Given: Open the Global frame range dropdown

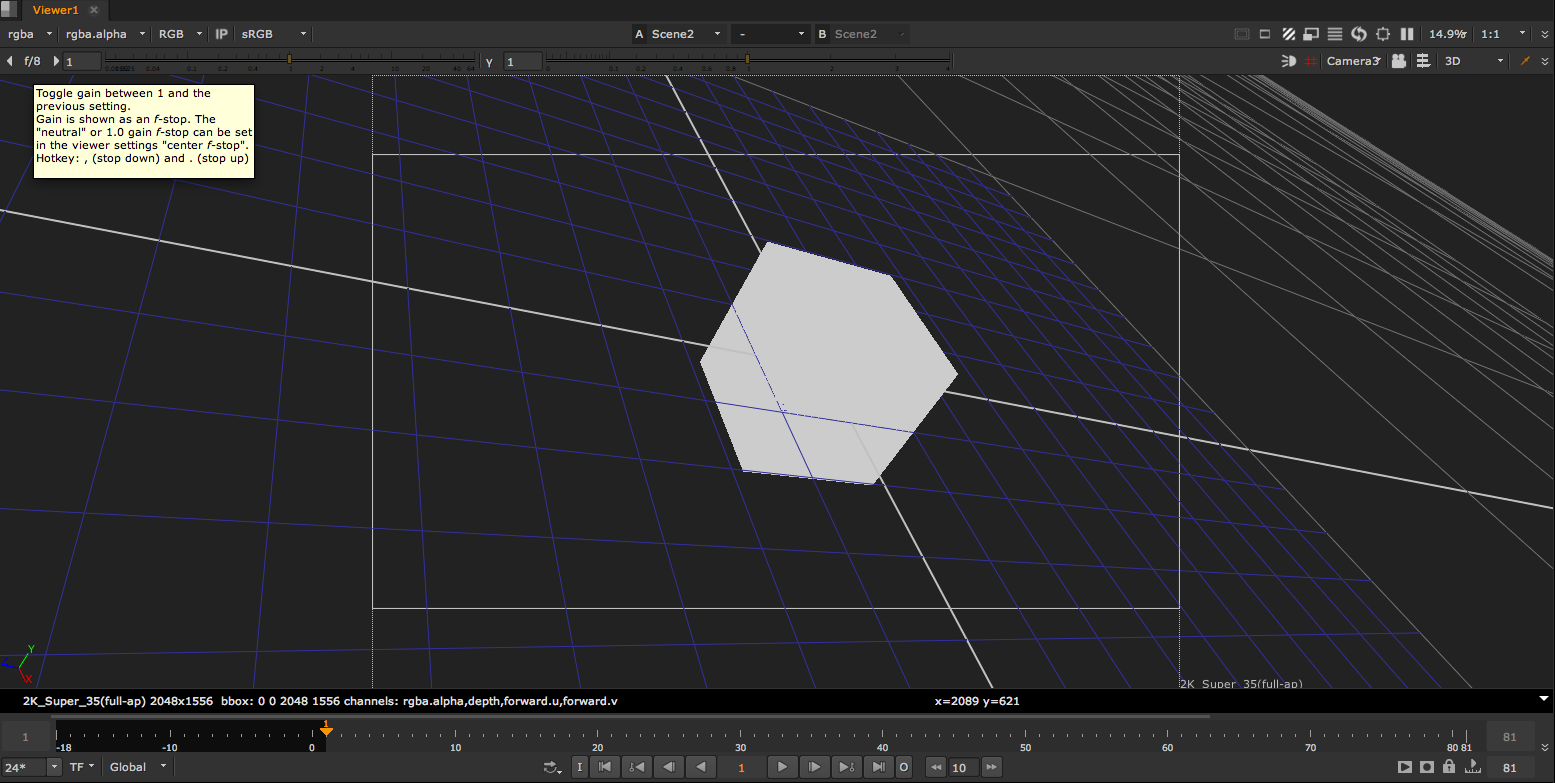Looking at the screenshot, I should tap(136, 767).
